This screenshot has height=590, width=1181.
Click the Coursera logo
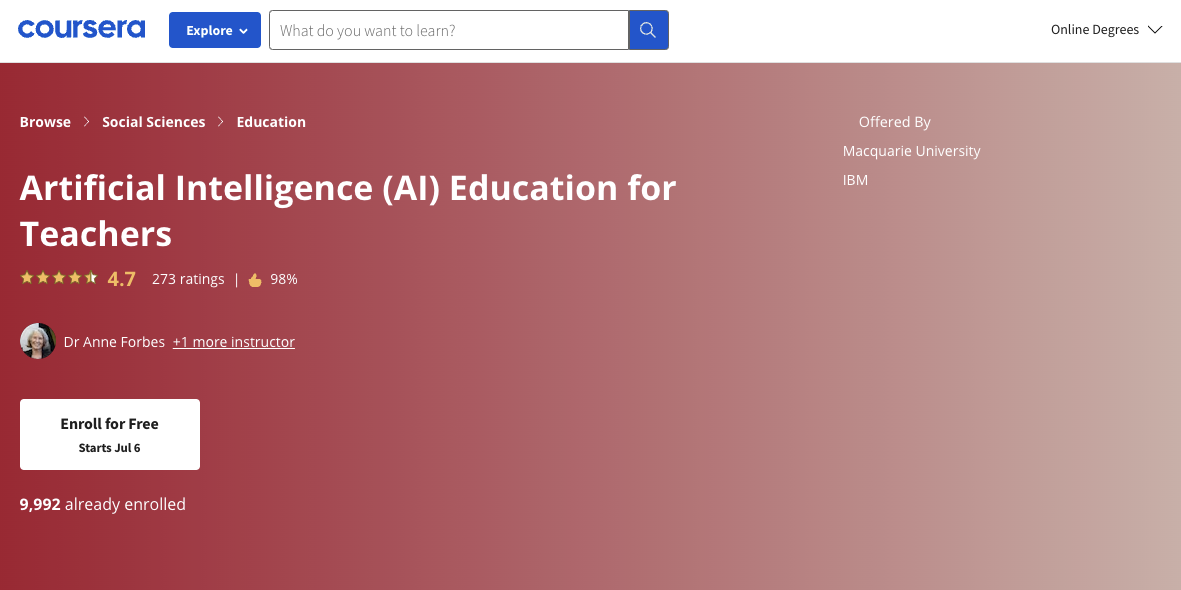pyautogui.click(x=81, y=28)
